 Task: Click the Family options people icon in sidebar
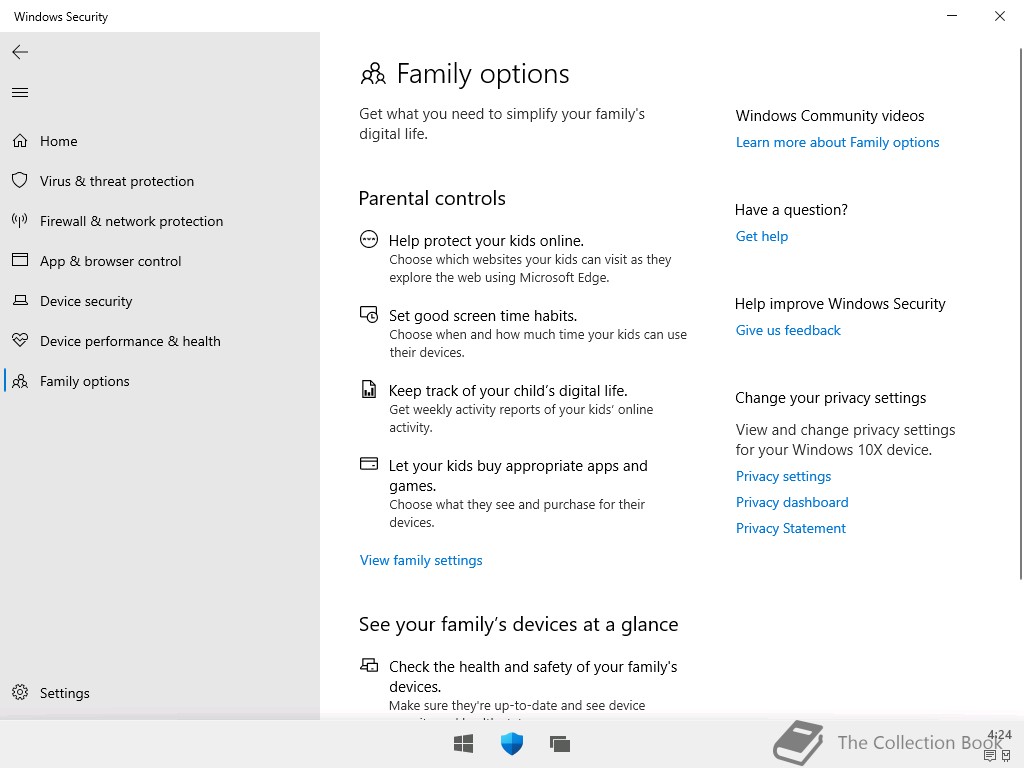(x=20, y=381)
